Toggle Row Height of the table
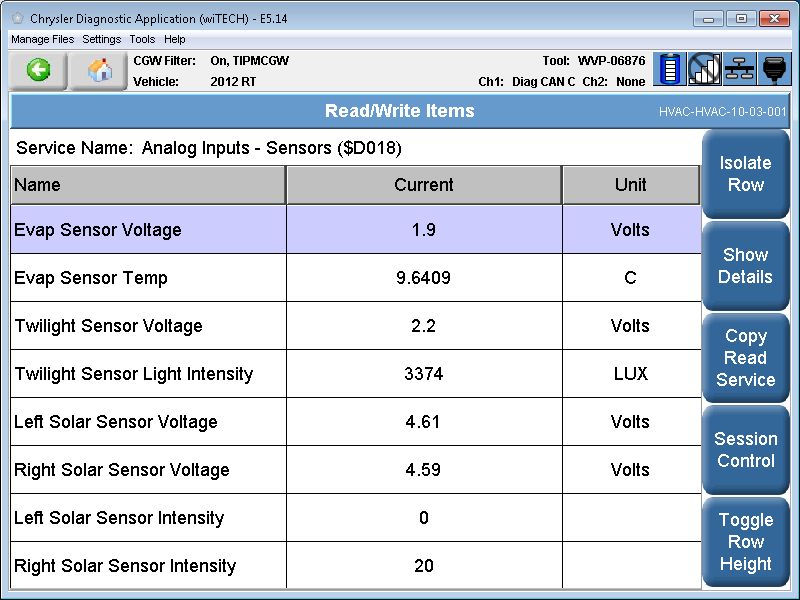The height and width of the screenshot is (600, 800). pos(745,542)
